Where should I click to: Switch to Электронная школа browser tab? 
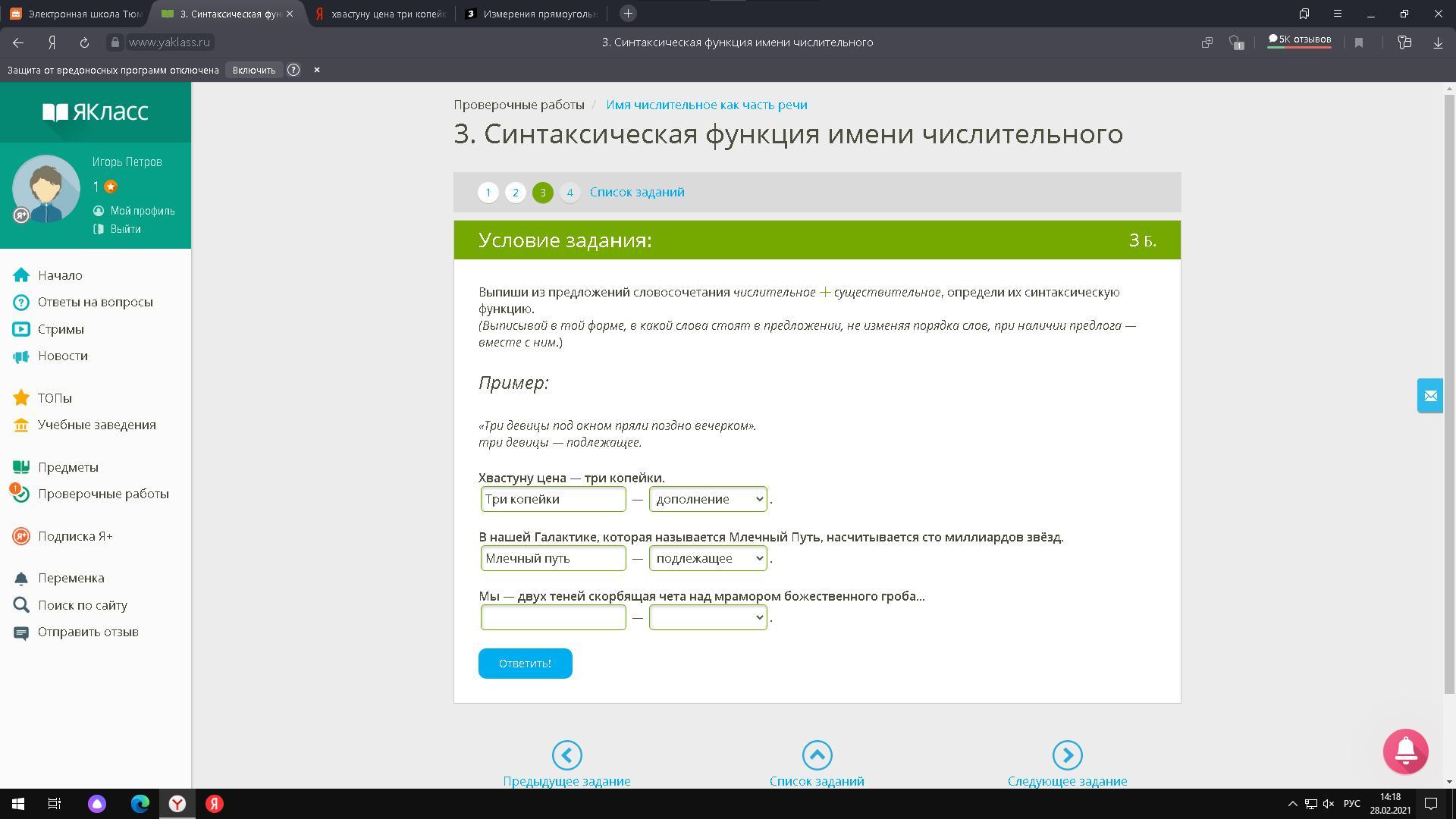coord(76,14)
